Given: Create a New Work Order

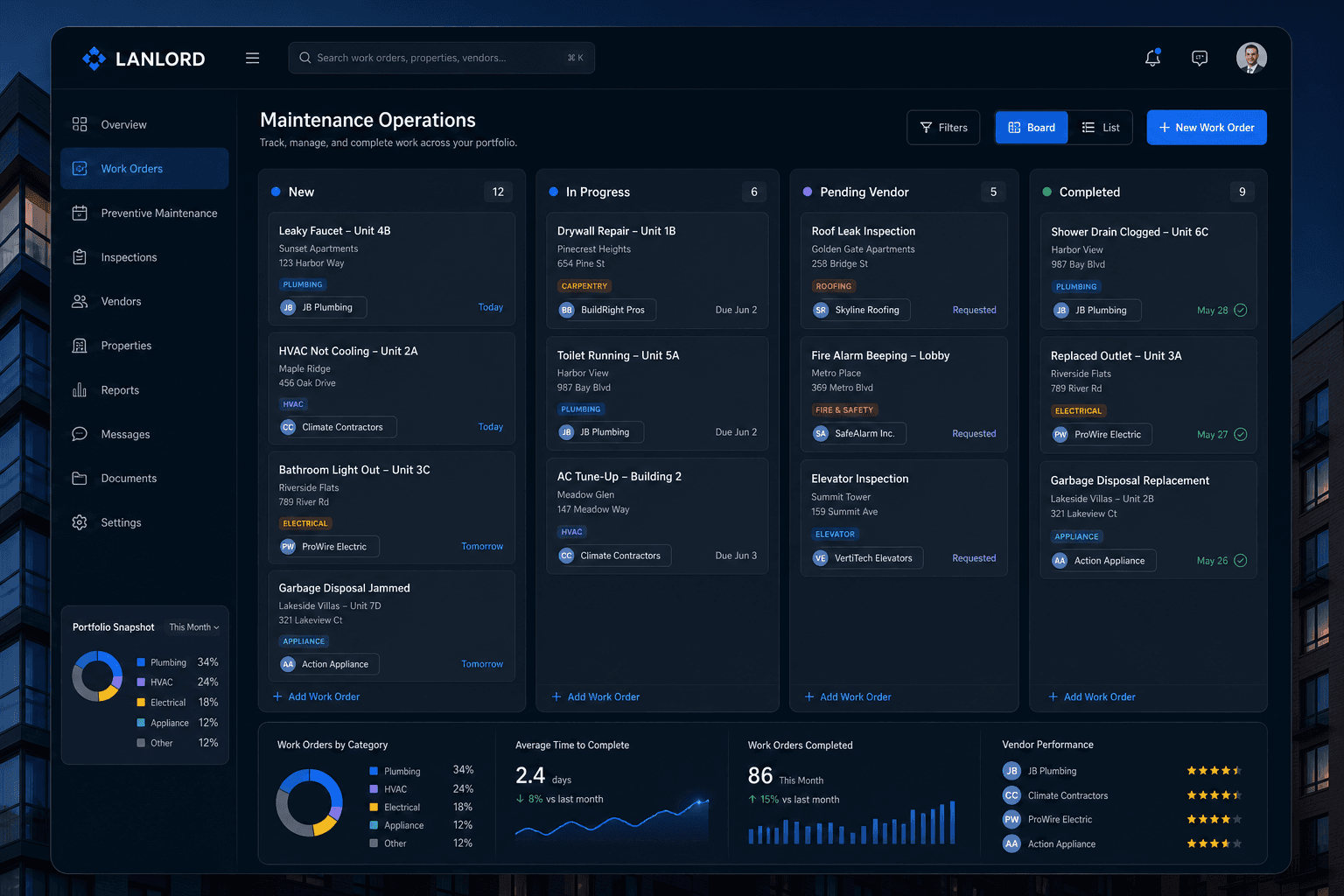Looking at the screenshot, I should (x=1207, y=128).
